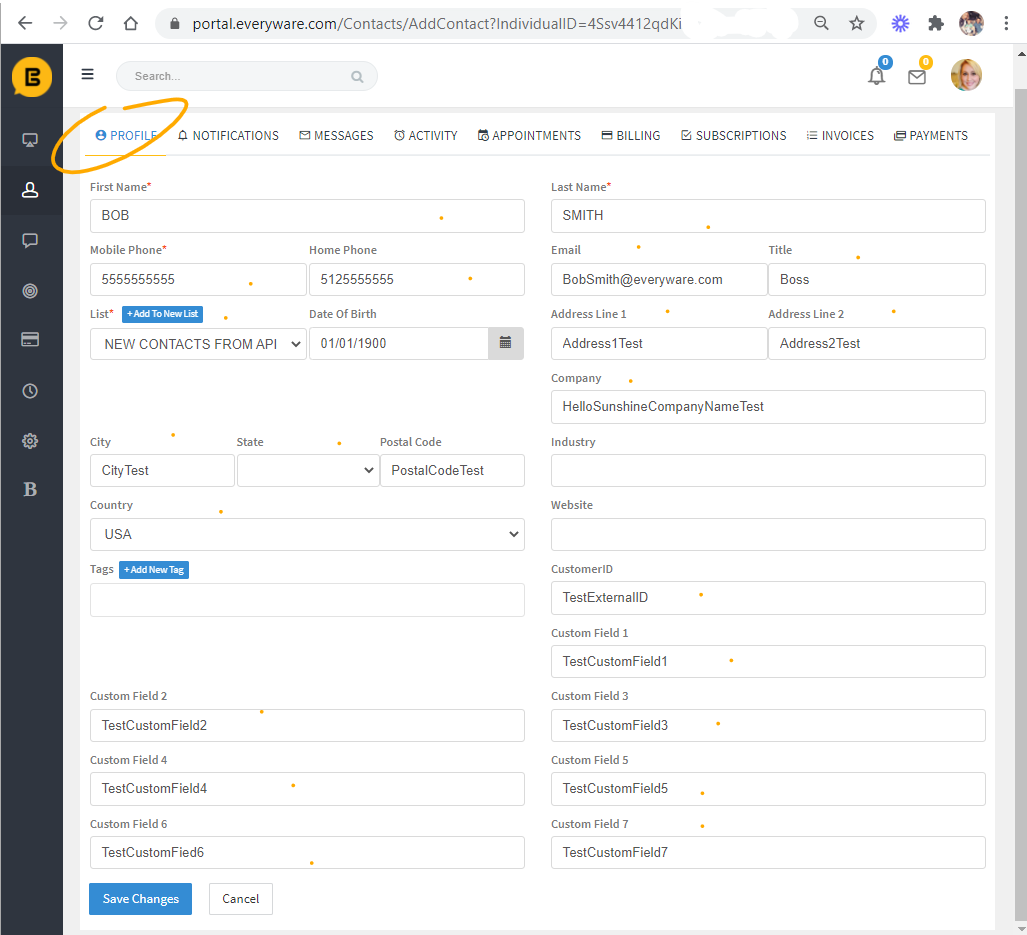Click the Home Phone field
Image resolution: width=1027 pixels, height=935 pixels.
[x=417, y=280]
